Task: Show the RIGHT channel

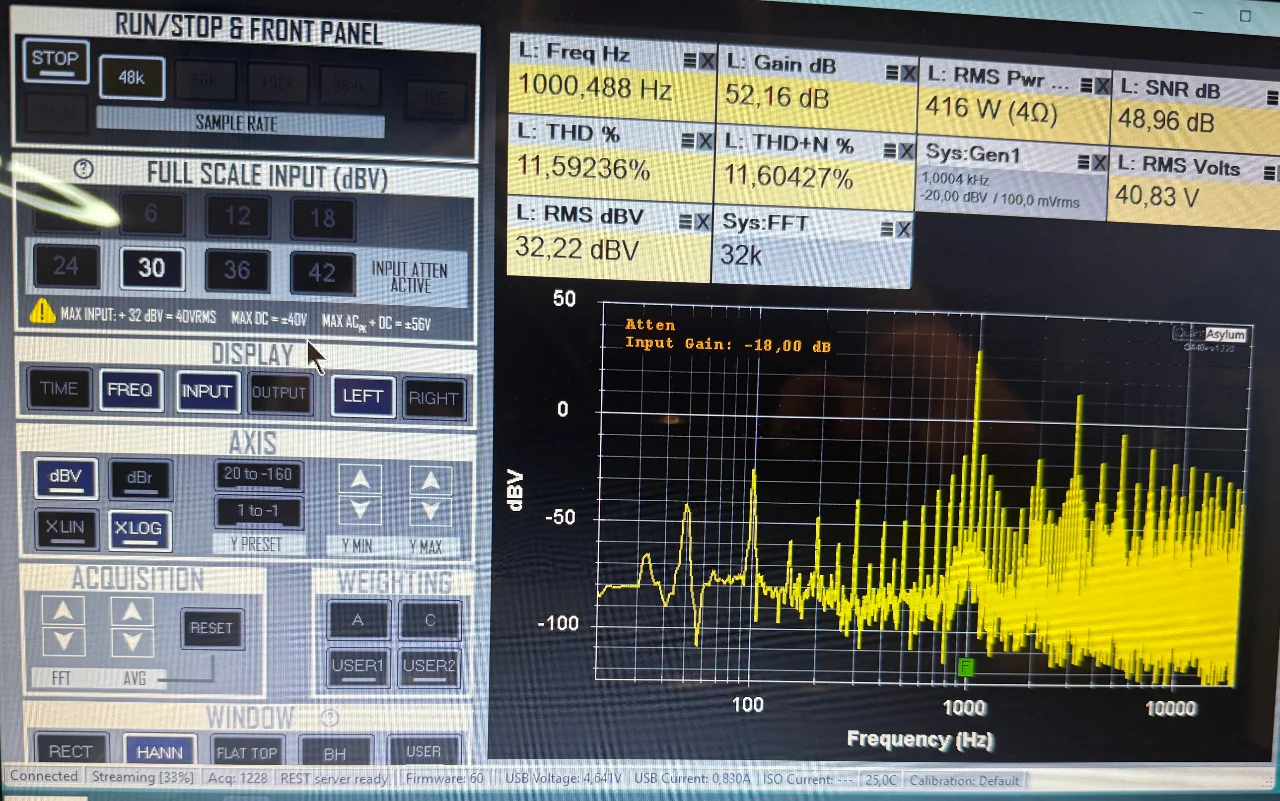Action: click(x=434, y=398)
